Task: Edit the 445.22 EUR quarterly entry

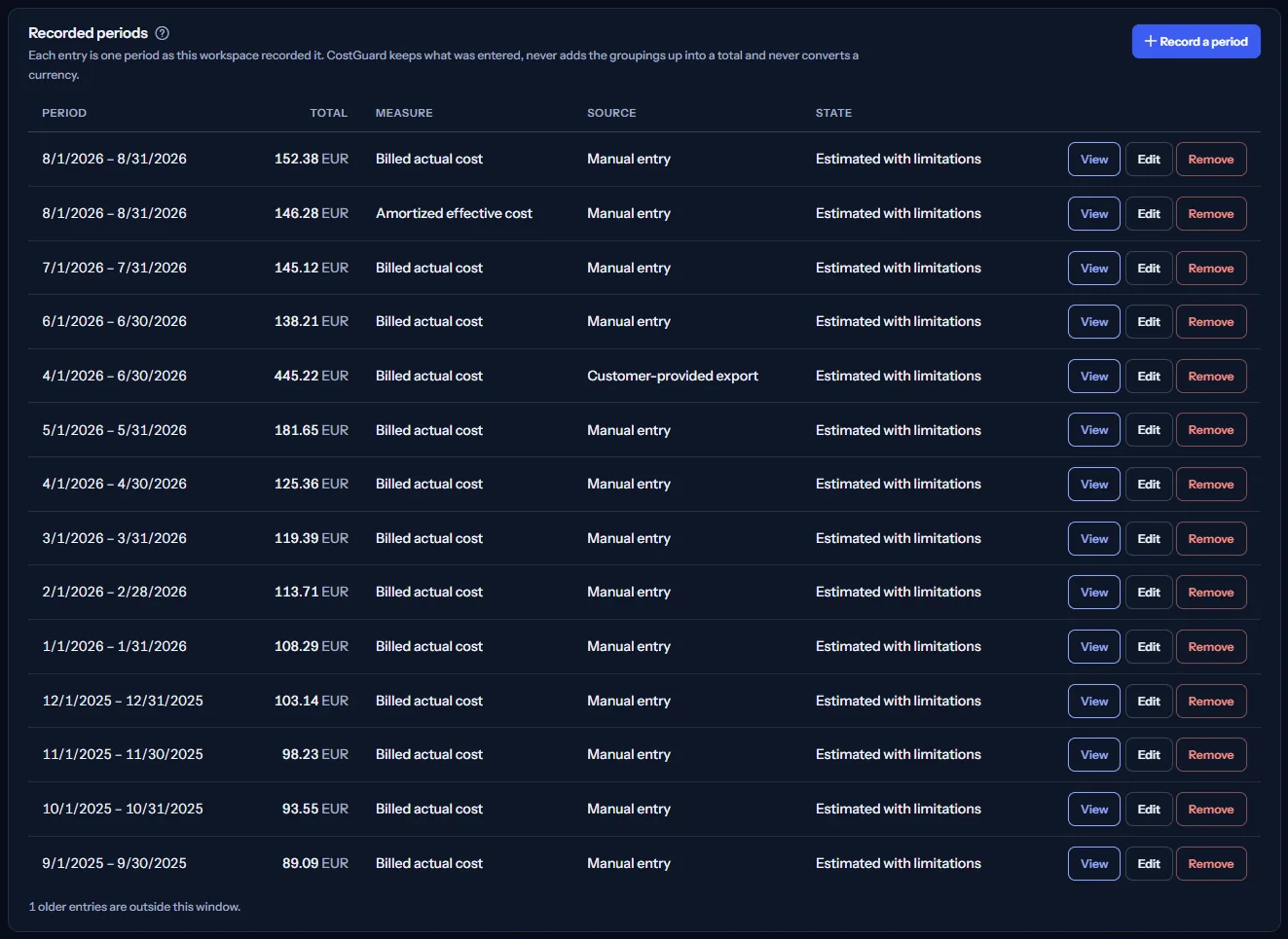Action: click(1149, 377)
